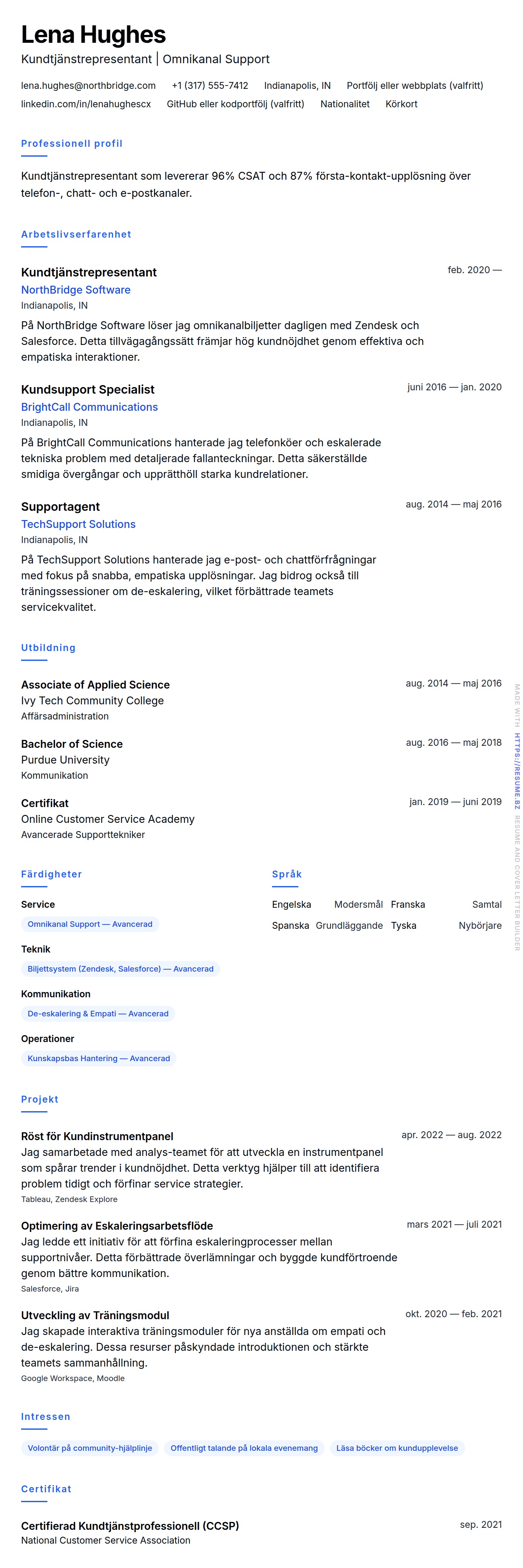This screenshot has height=1568, width=523.
Task: Click the GitHub eller kodportfölj (valfritt) placeholder
Action: click(235, 104)
